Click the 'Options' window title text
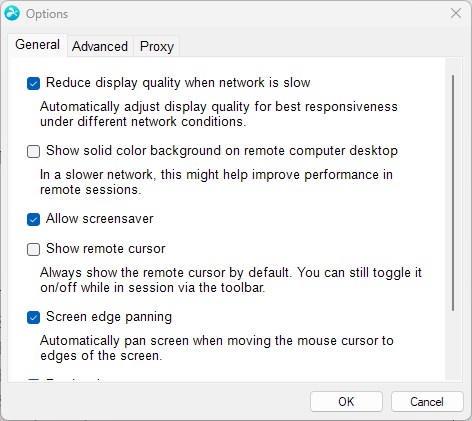 pyautogui.click(x=47, y=14)
